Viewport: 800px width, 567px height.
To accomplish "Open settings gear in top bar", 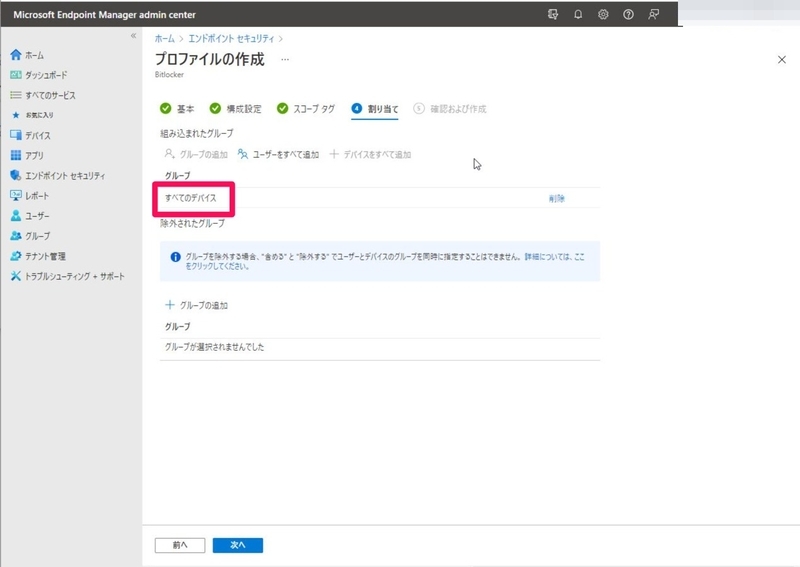I will [x=603, y=14].
